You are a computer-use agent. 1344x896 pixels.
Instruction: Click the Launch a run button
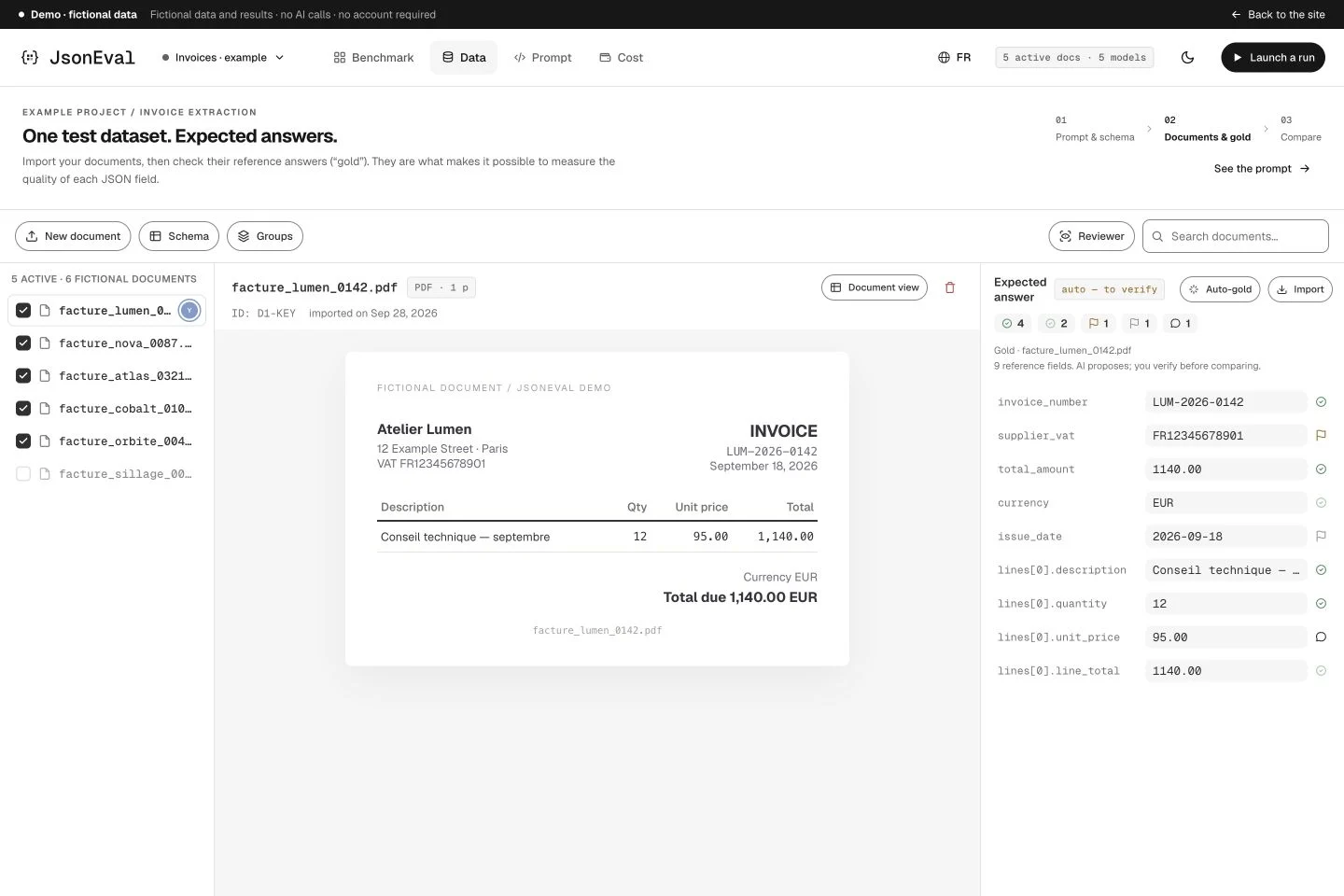click(1273, 58)
